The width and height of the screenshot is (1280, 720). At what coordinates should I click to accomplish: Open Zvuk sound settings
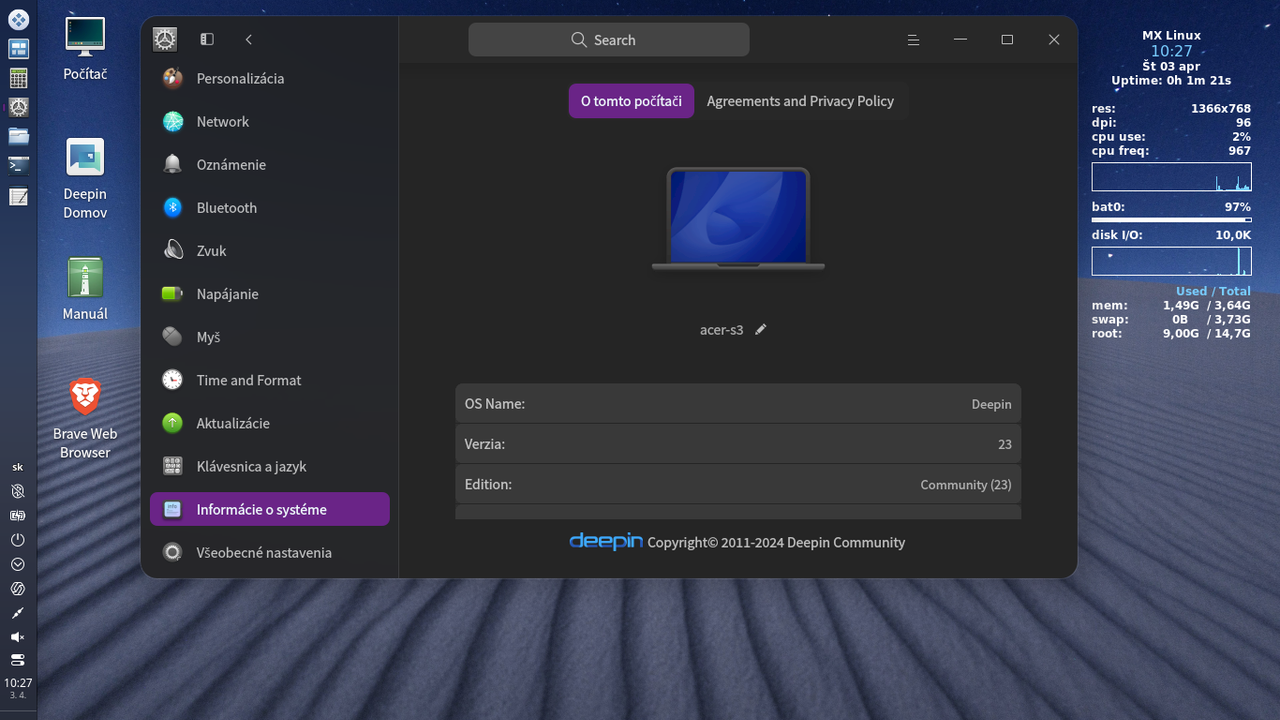(269, 250)
